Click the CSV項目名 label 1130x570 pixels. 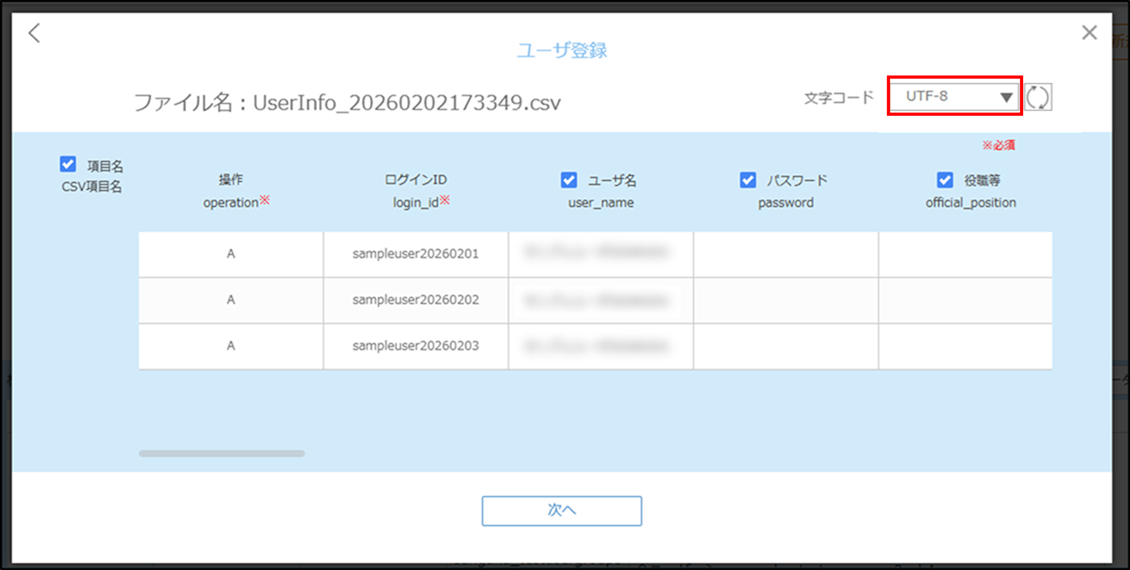[92, 187]
